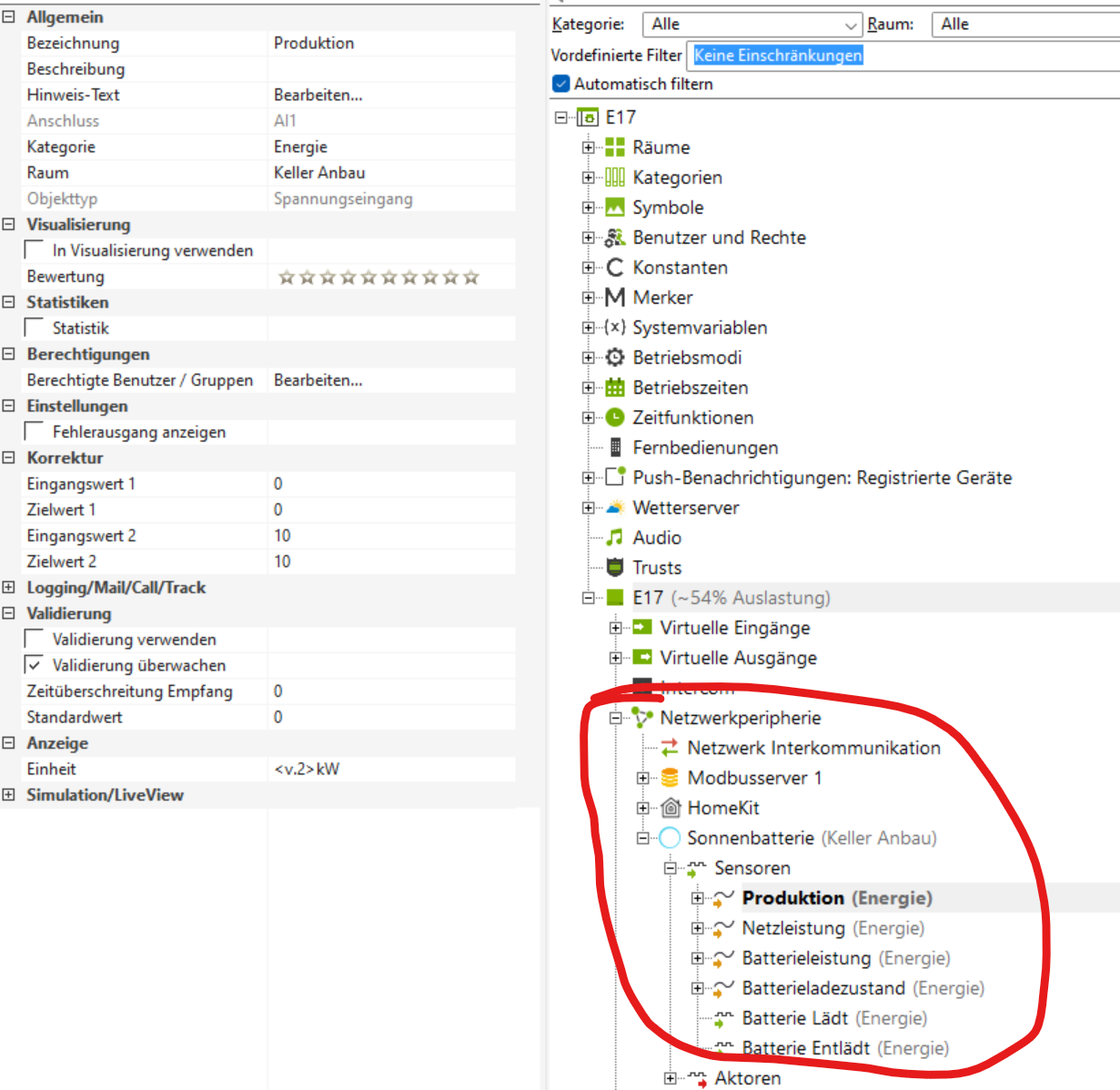Click the Fernbedienungen remote icon
The image size is (1120, 1090).
[615, 448]
